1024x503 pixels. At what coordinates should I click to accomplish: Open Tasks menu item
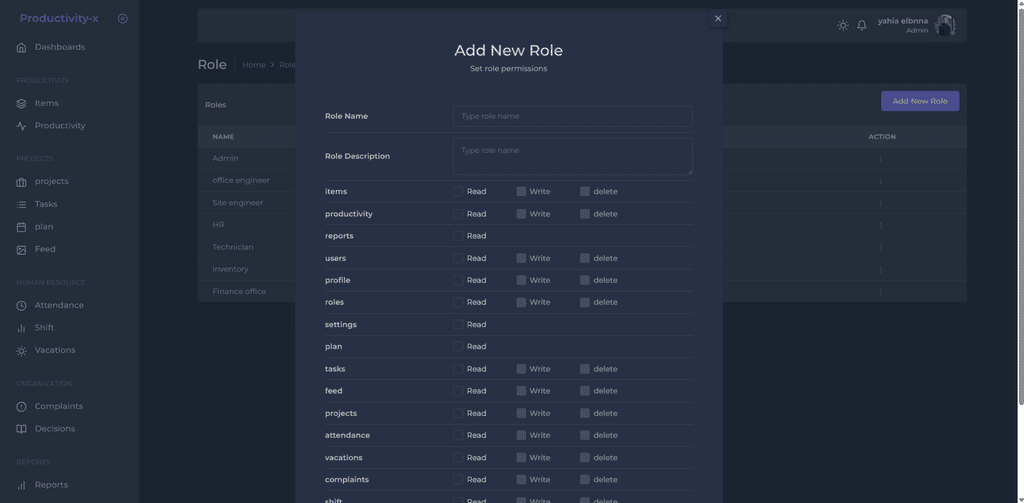[x=46, y=204]
